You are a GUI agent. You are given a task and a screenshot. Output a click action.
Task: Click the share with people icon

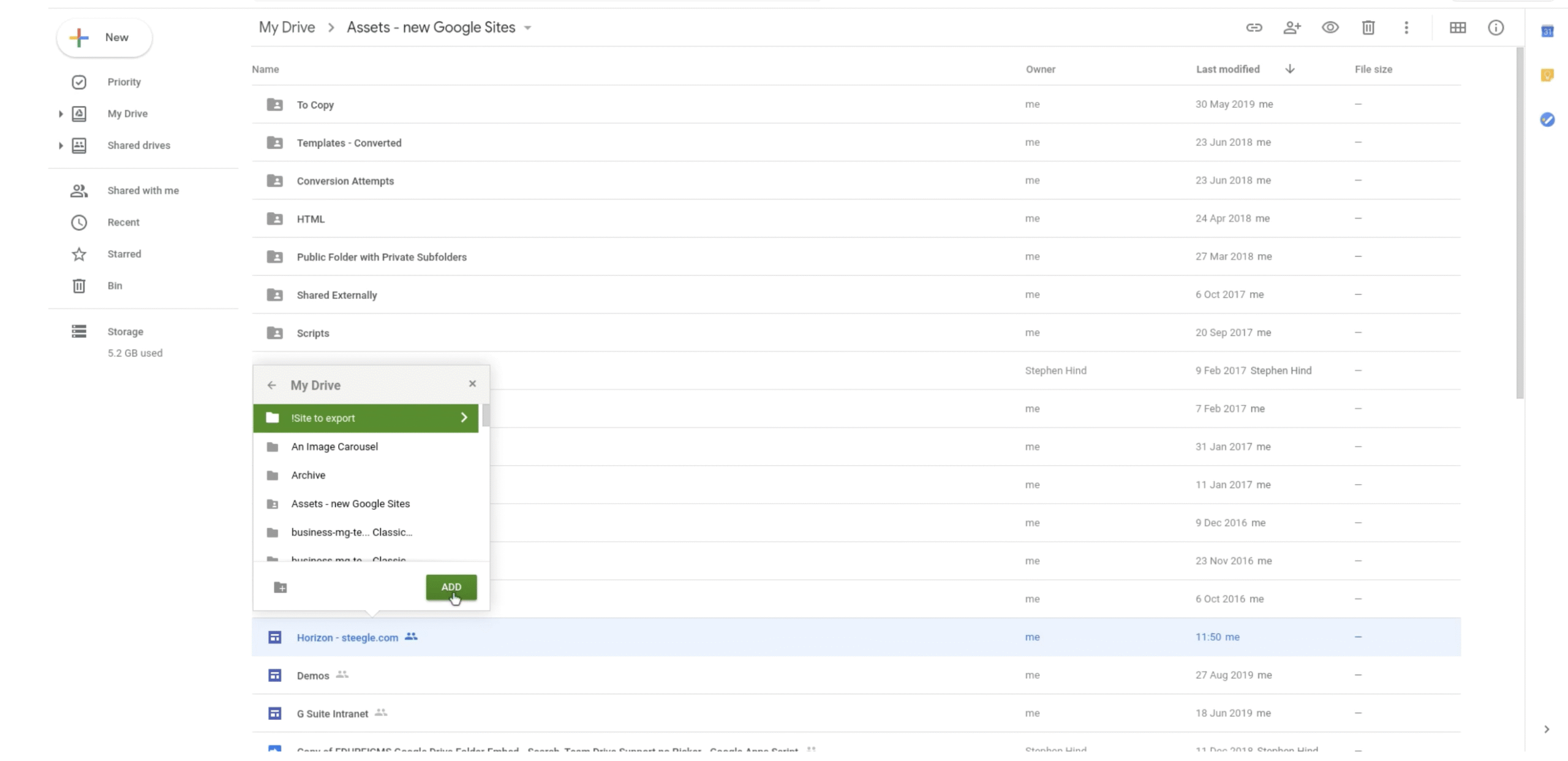(x=1292, y=28)
